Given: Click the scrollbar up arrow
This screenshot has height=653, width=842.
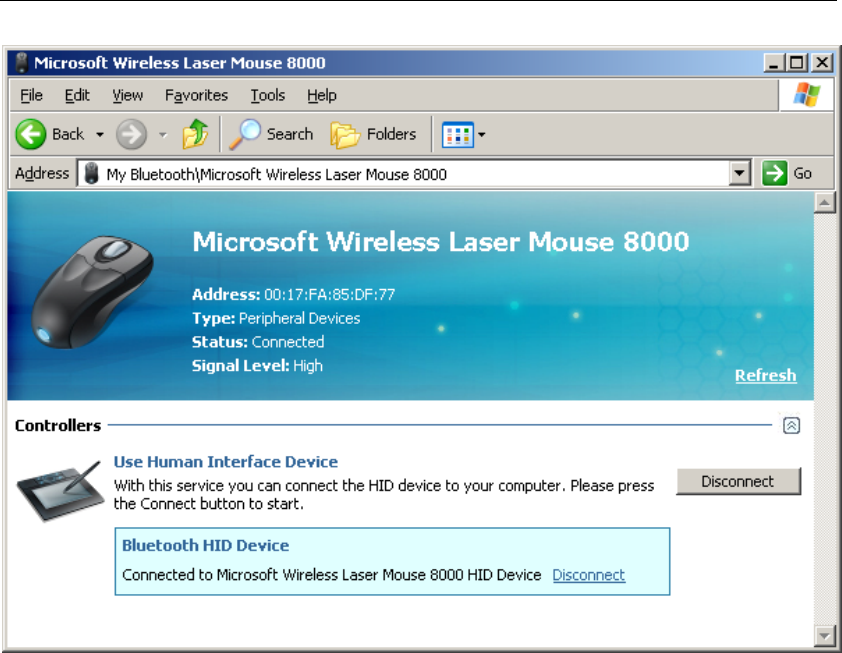Looking at the screenshot, I should [824, 203].
